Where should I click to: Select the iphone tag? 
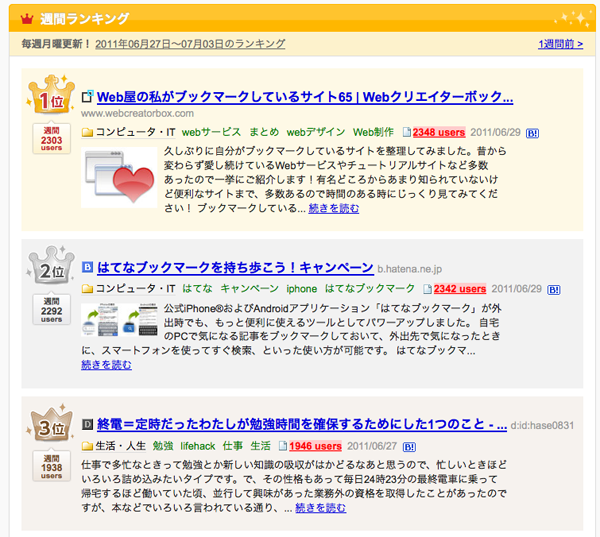point(302,289)
